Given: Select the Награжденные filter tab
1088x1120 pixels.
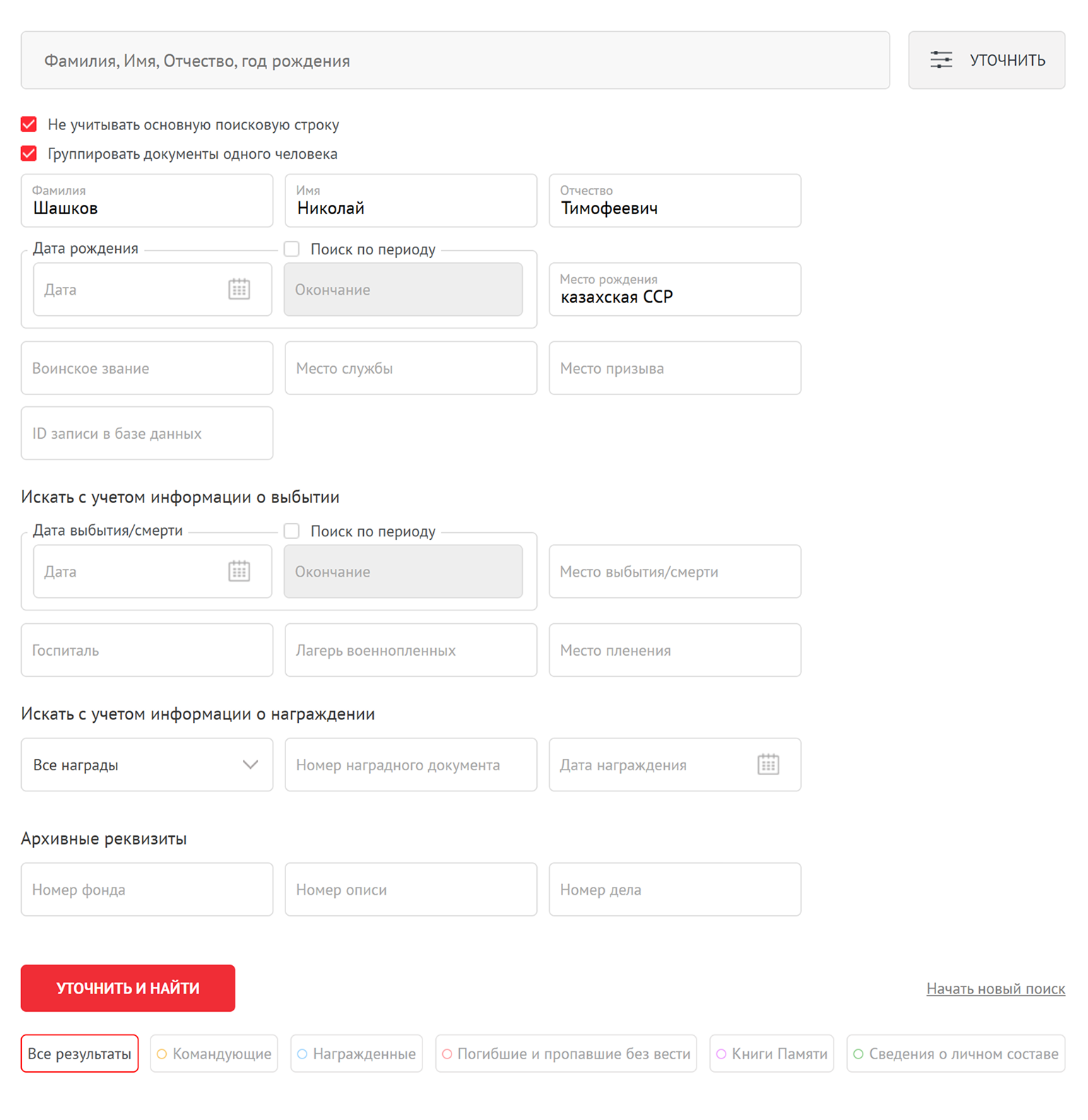Looking at the screenshot, I should [357, 1054].
